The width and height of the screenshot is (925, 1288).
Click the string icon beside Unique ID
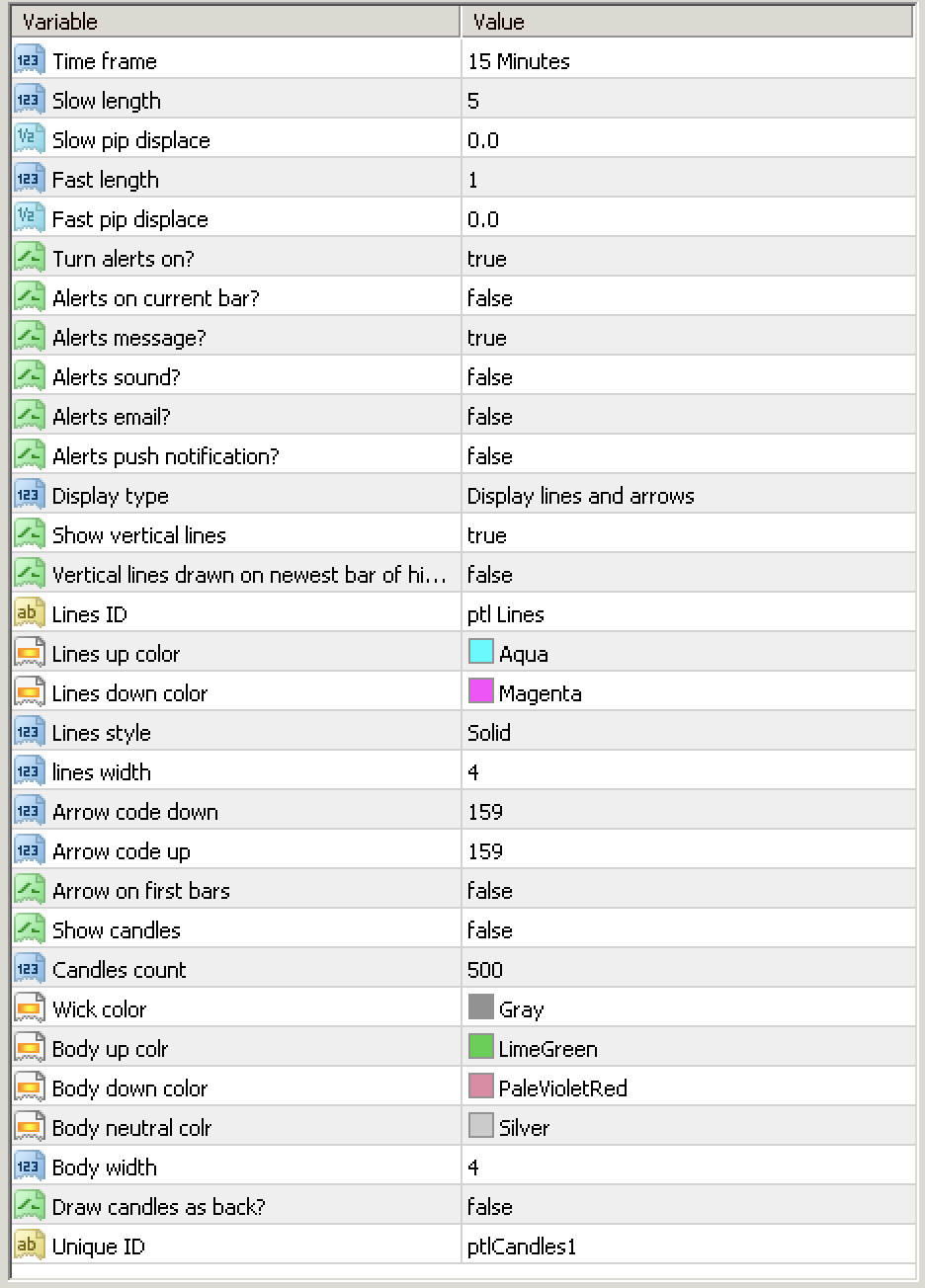(29, 1247)
